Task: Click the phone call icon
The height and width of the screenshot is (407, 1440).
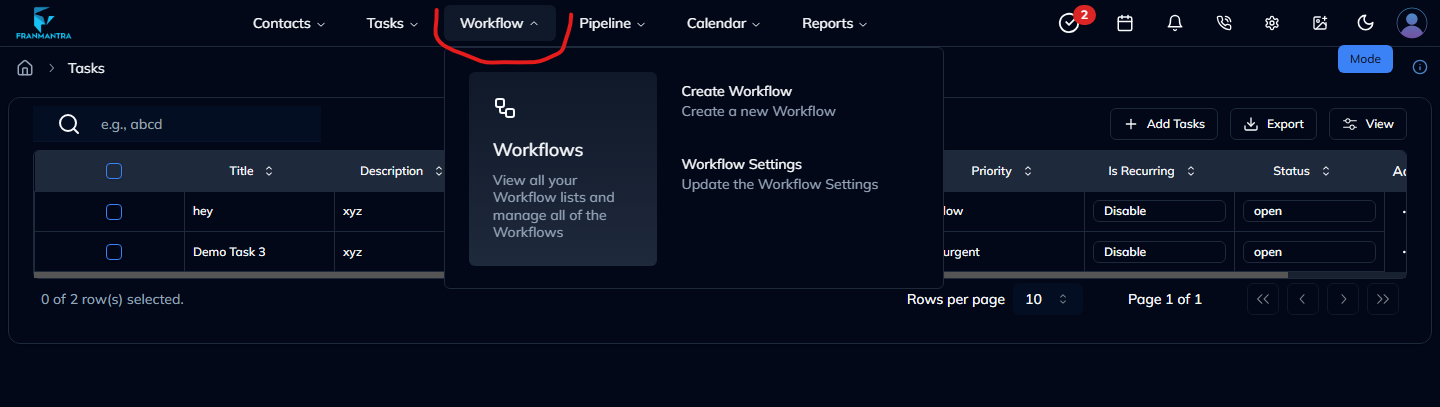Action: tap(1223, 23)
